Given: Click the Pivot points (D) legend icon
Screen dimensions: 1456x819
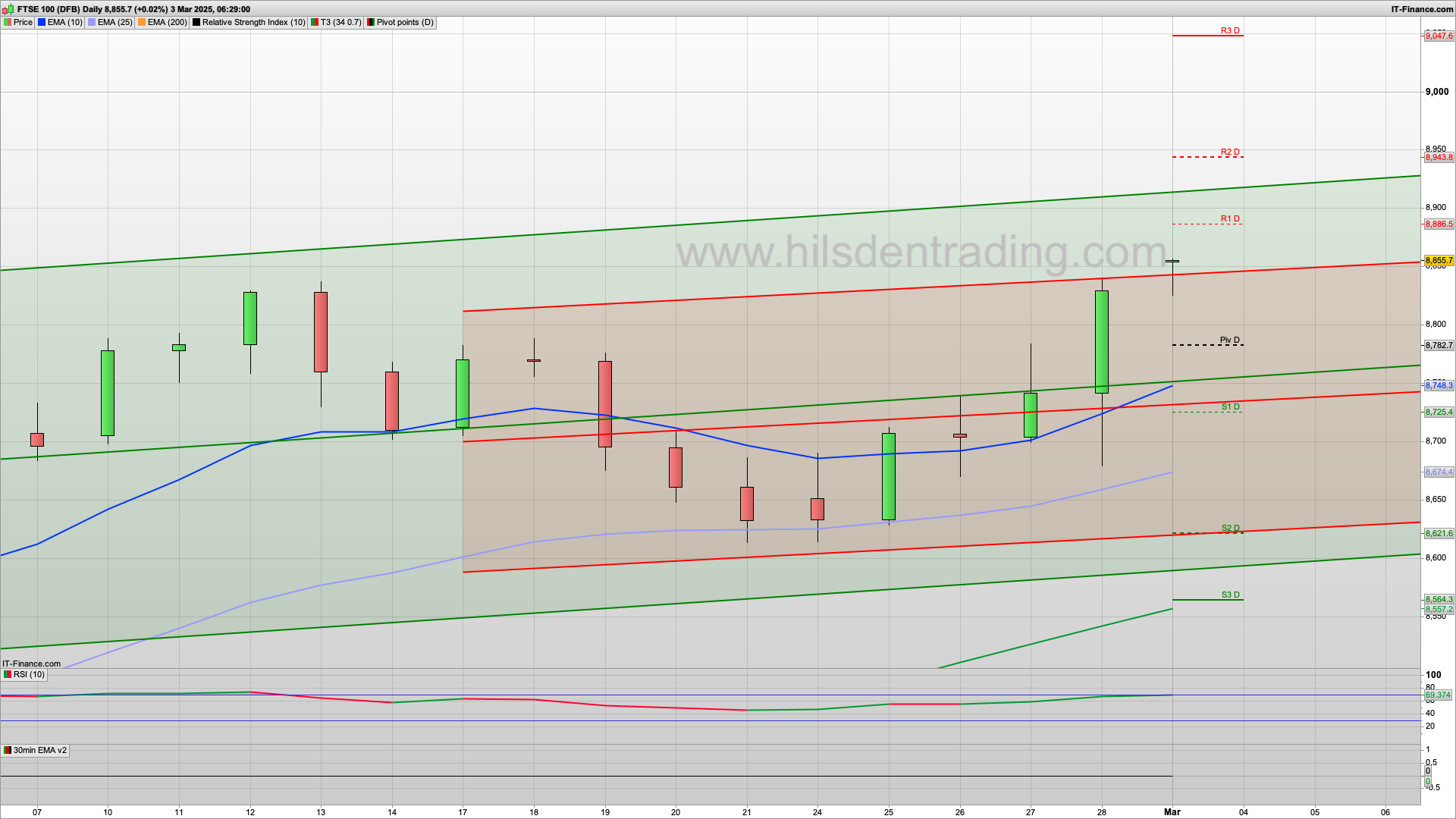Looking at the screenshot, I should 371,23.
